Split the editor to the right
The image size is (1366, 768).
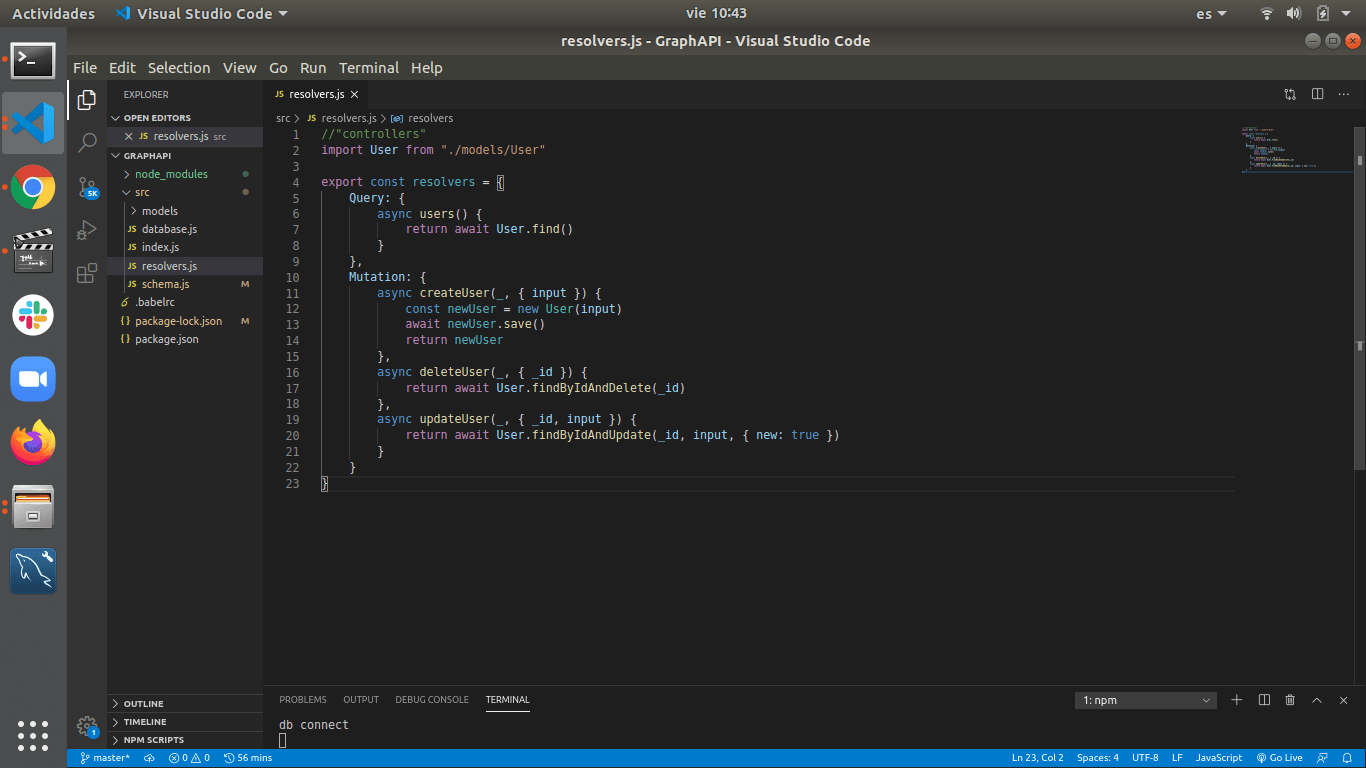[1317, 94]
